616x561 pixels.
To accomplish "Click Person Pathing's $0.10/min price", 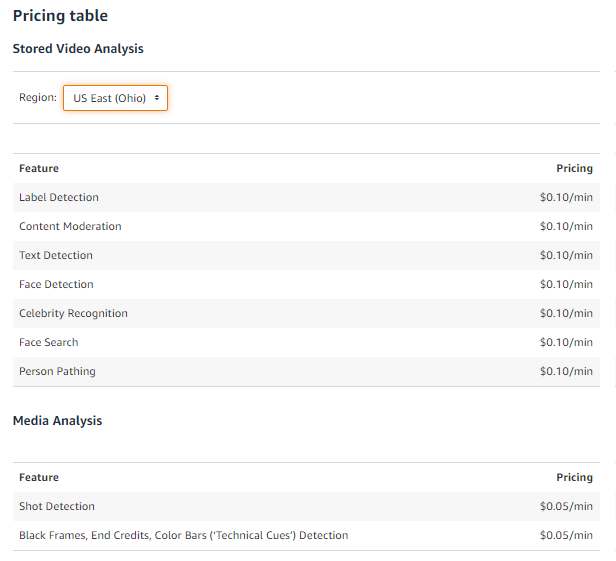I will (566, 371).
